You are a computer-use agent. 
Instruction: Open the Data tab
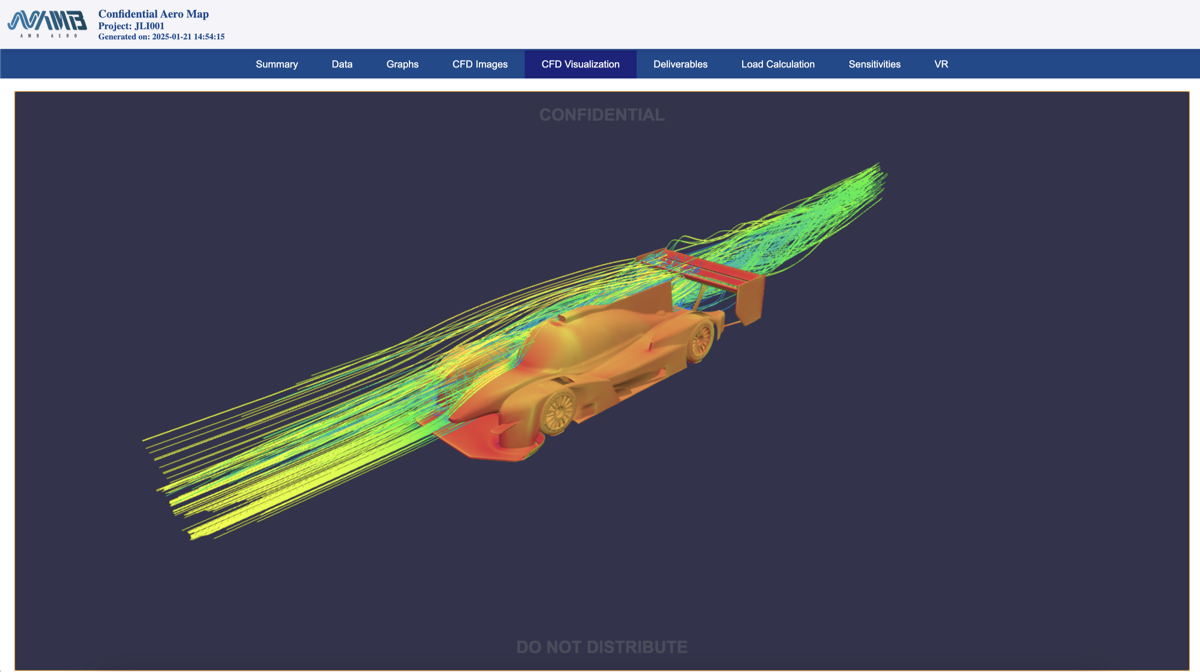click(342, 63)
